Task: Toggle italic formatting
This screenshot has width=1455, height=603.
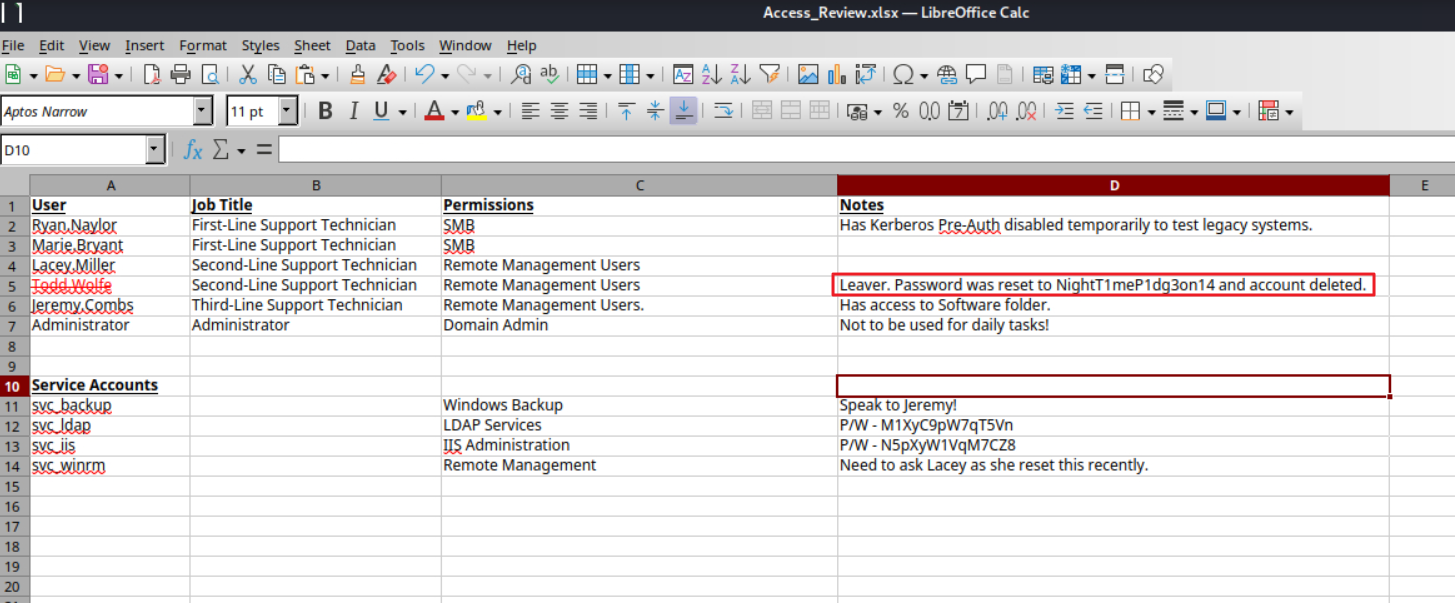Action: click(353, 111)
